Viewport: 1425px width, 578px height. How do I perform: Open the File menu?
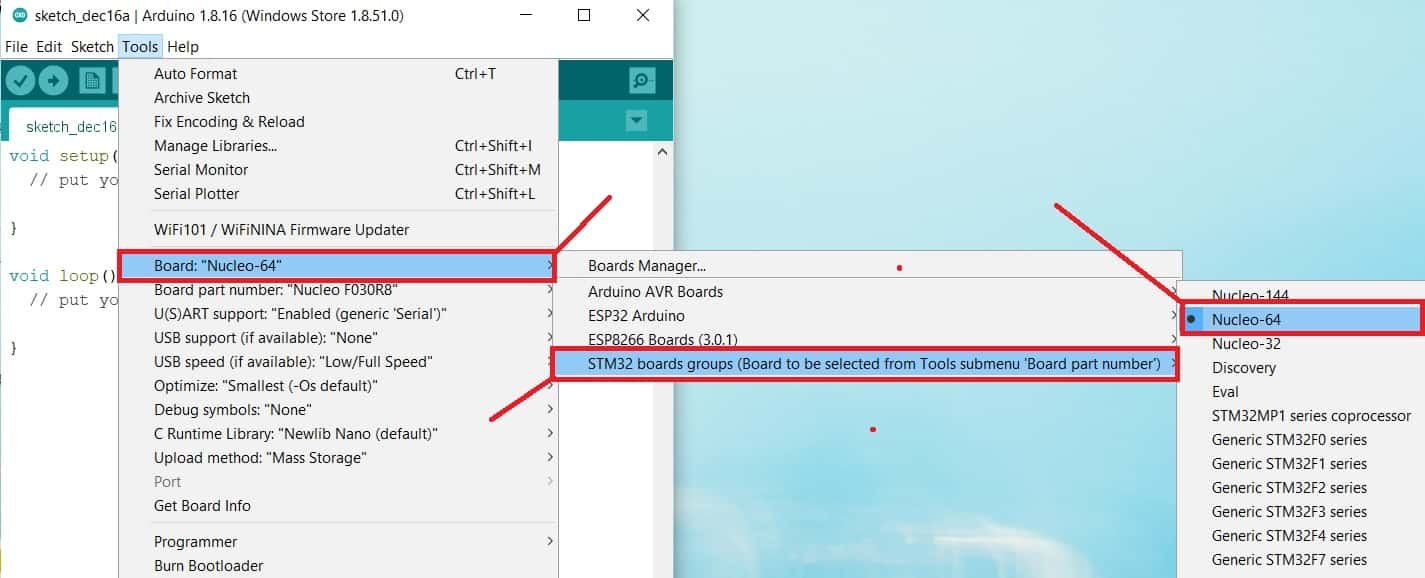(16, 46)
